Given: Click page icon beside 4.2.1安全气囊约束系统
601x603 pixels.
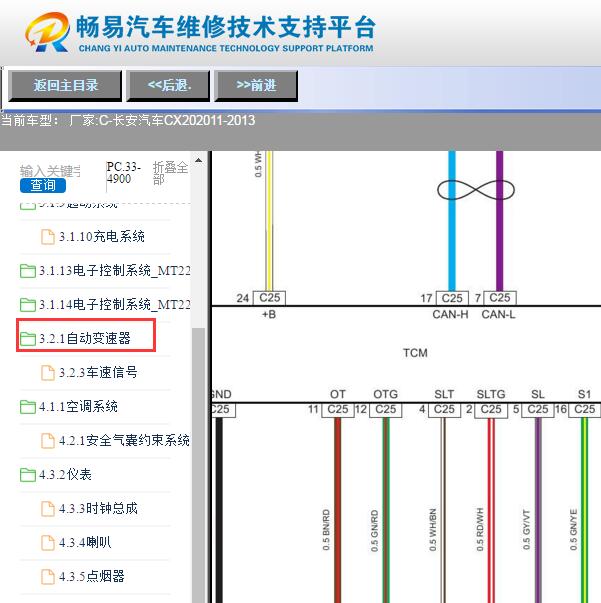Looking at the screenshot, I should click(x=48, y=441).
